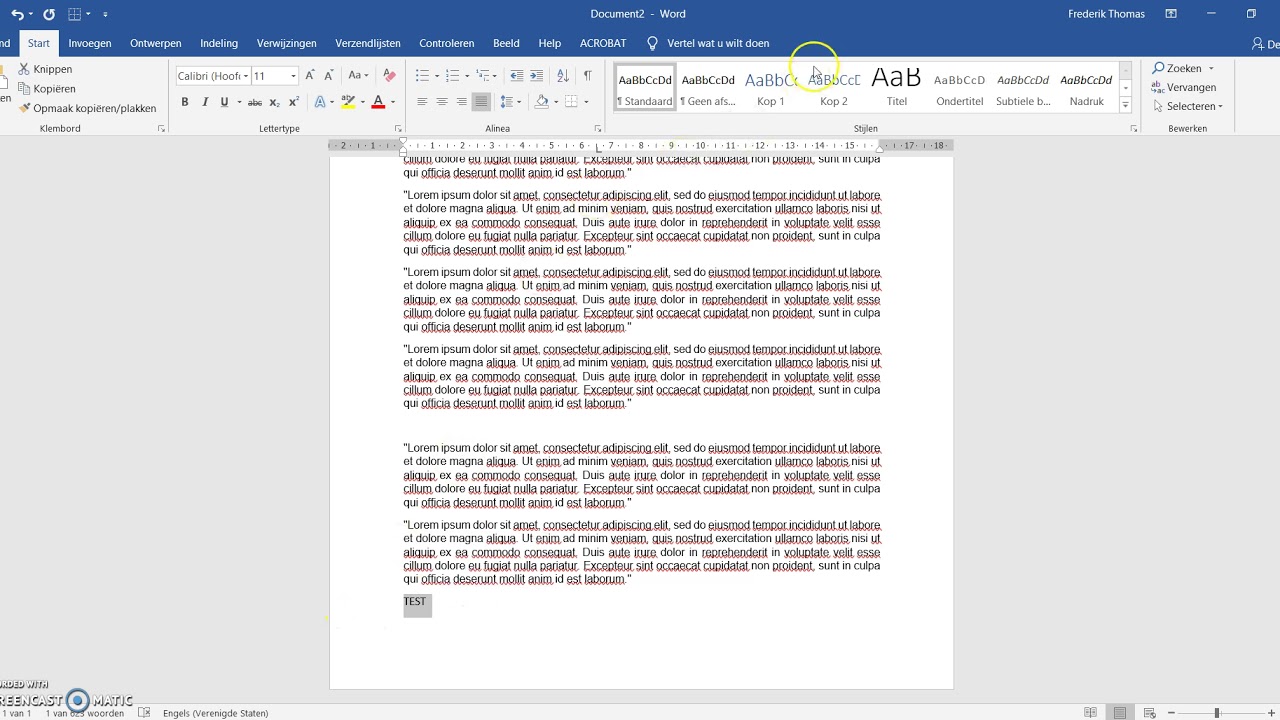Open the Controleren tab
1280x720 pixels.
447,43
